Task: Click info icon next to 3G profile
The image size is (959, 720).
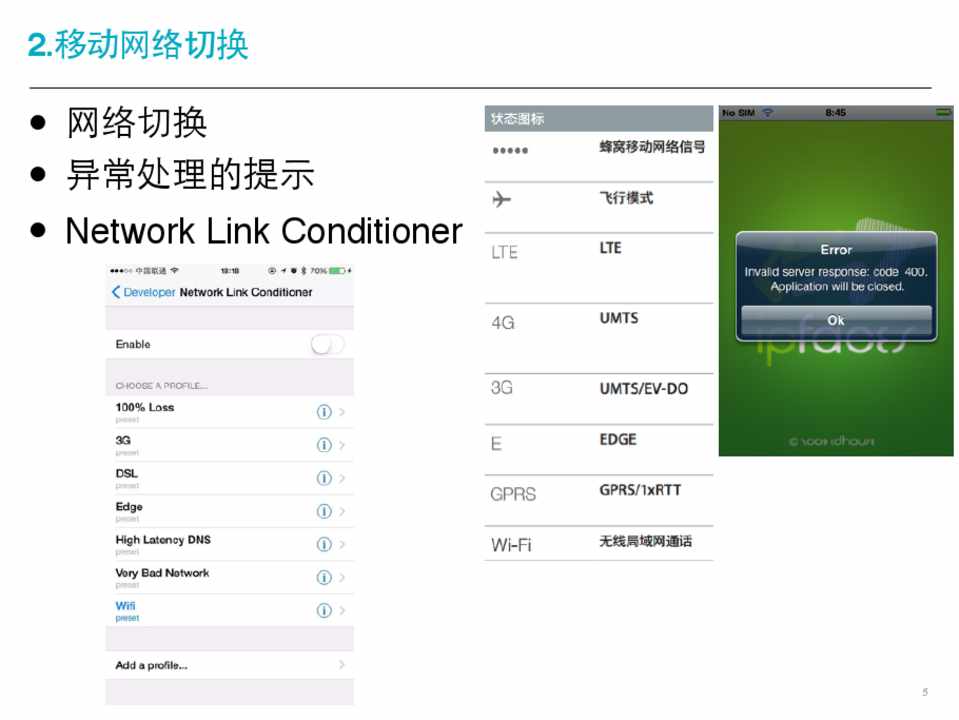Action: (323, 445)
